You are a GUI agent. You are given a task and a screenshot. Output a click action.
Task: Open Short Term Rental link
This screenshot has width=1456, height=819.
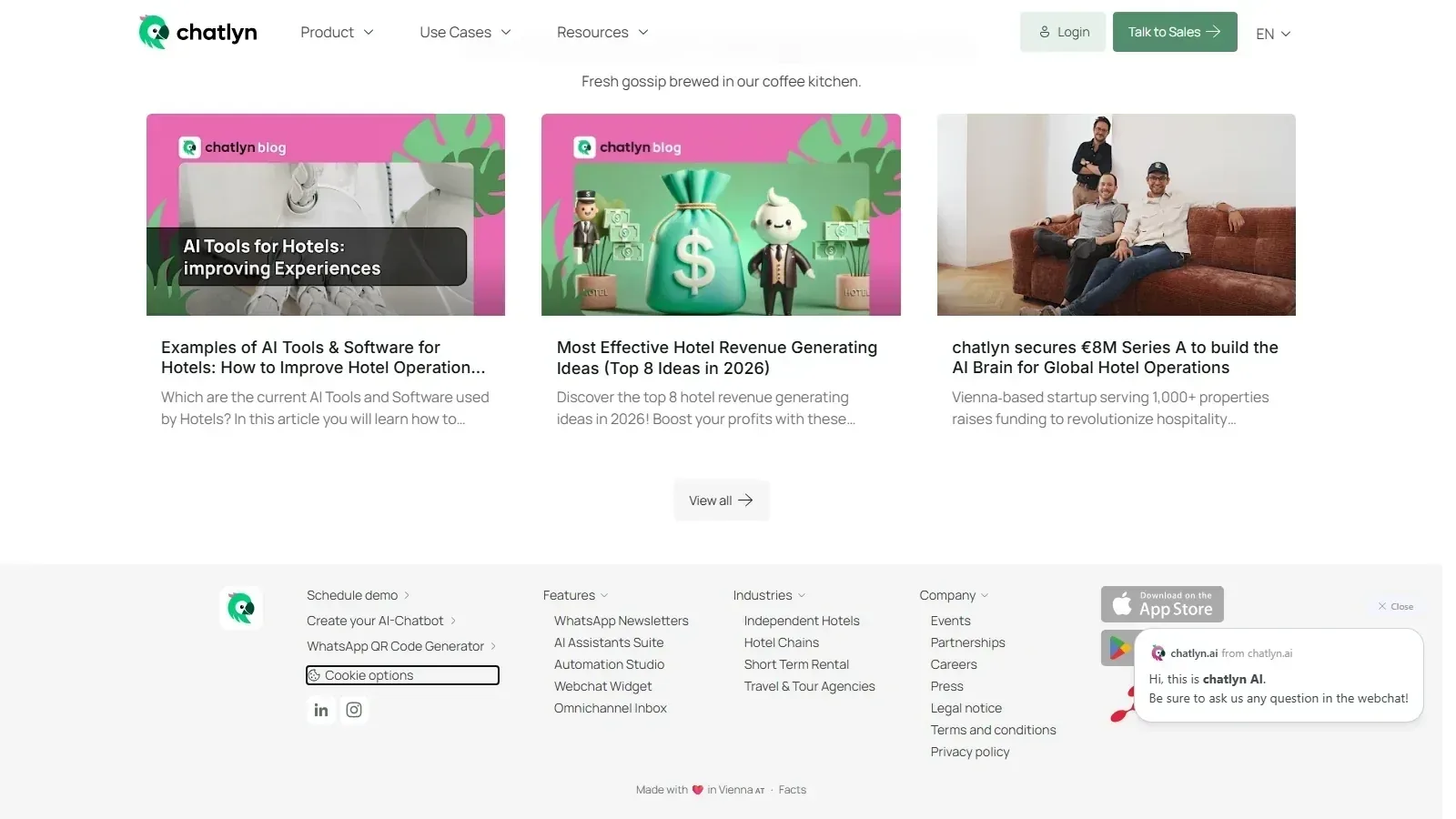pyautogui.click(x=796, y=664)
